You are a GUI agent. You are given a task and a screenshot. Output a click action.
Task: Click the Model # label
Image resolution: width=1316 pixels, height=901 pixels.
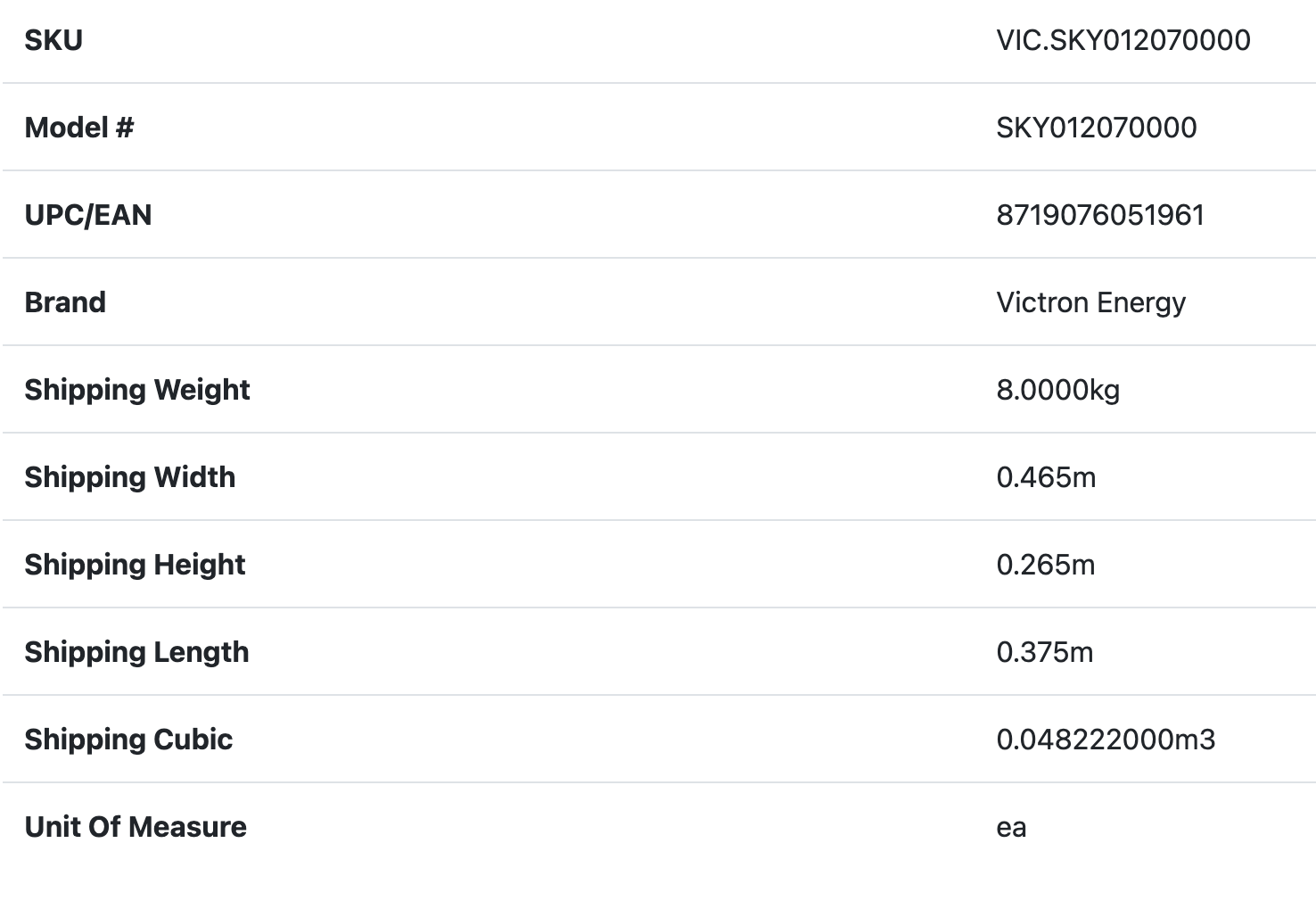coord(79,128)
